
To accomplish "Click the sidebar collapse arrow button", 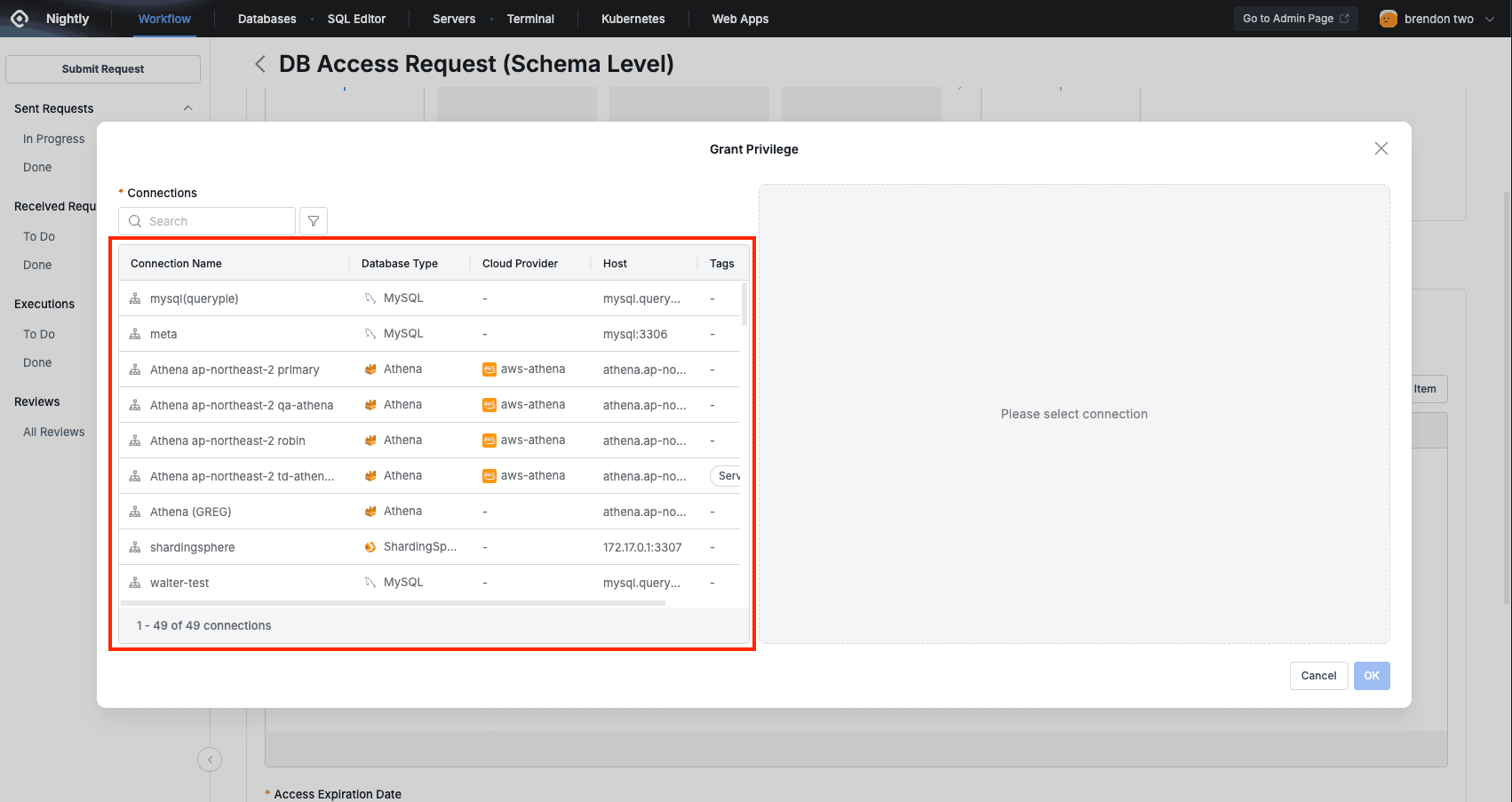I will point(210,759).
